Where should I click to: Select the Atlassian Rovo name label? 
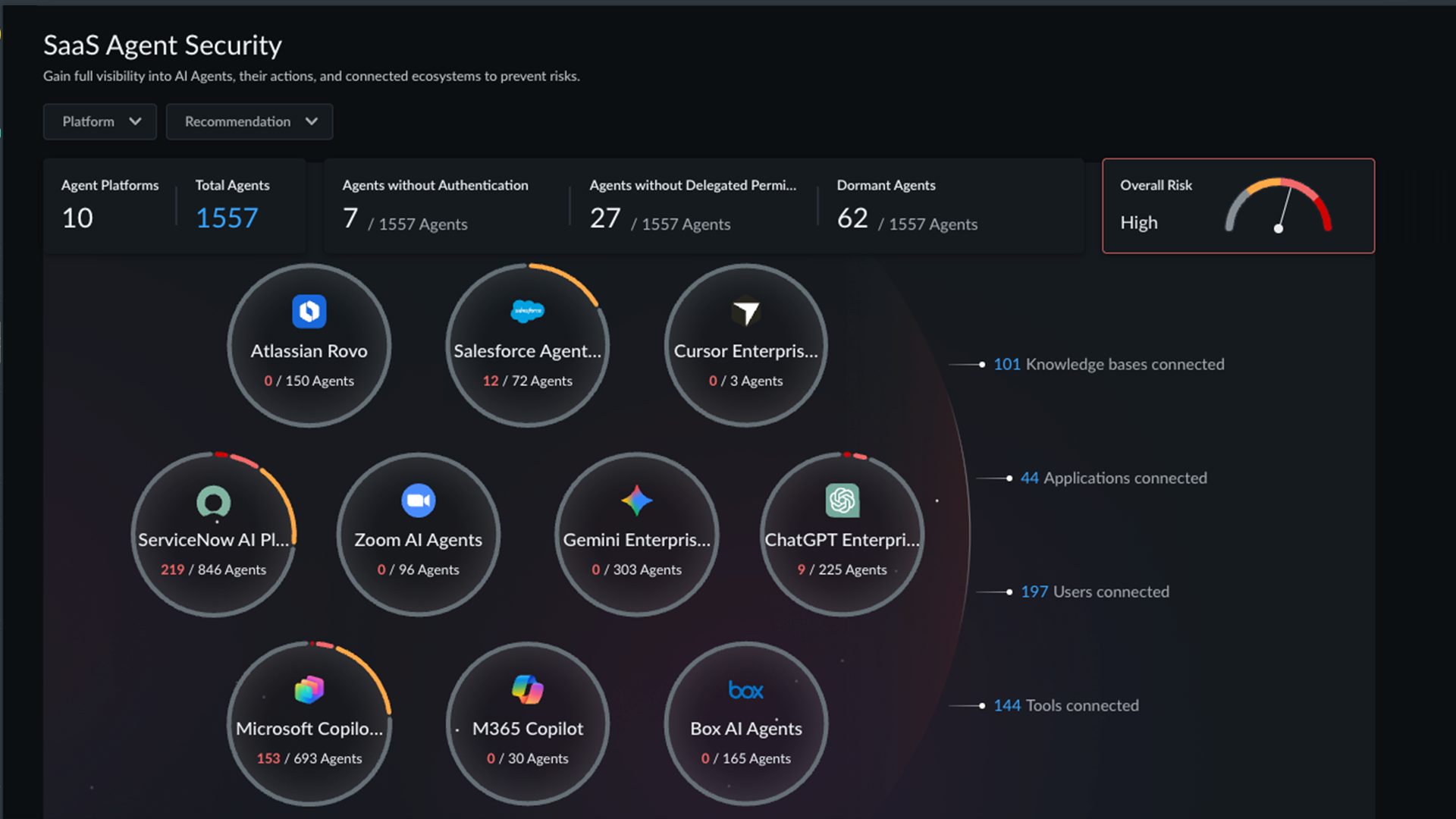[x=309, y=351]
